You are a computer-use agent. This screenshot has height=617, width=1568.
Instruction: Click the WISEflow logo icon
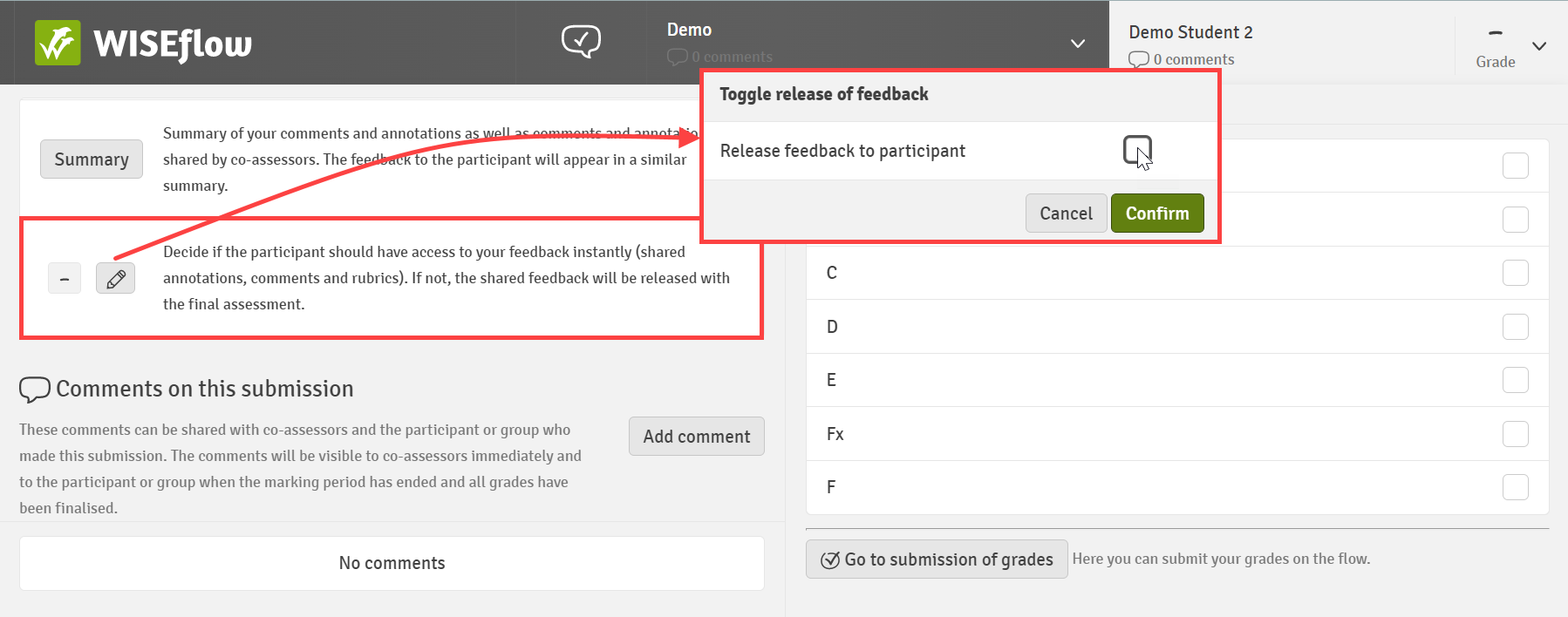tap(58, 43)
